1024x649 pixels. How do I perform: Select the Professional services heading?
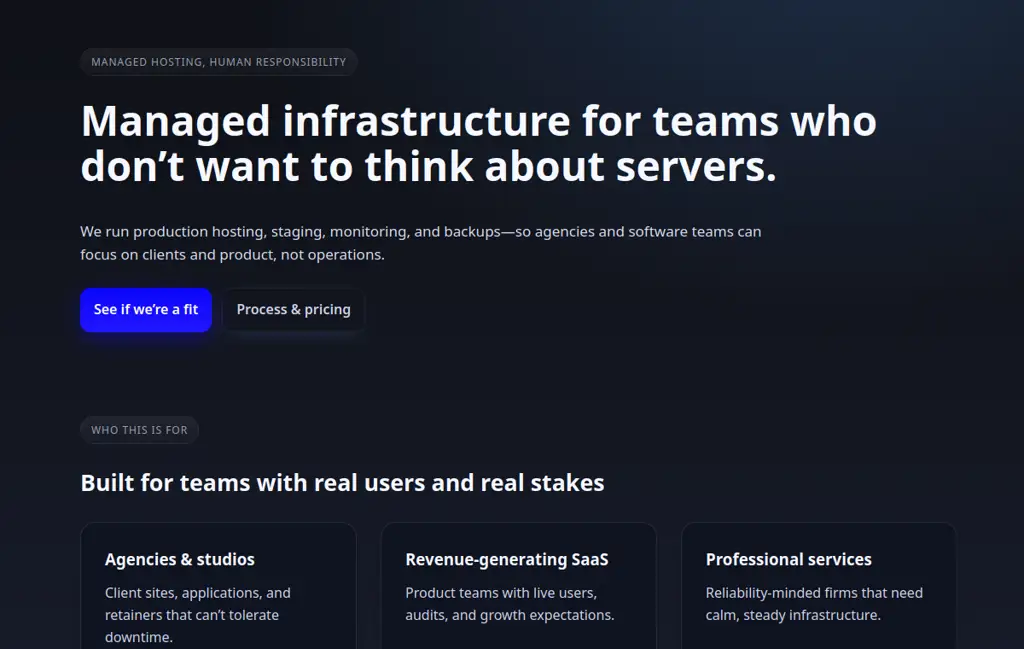790,559
